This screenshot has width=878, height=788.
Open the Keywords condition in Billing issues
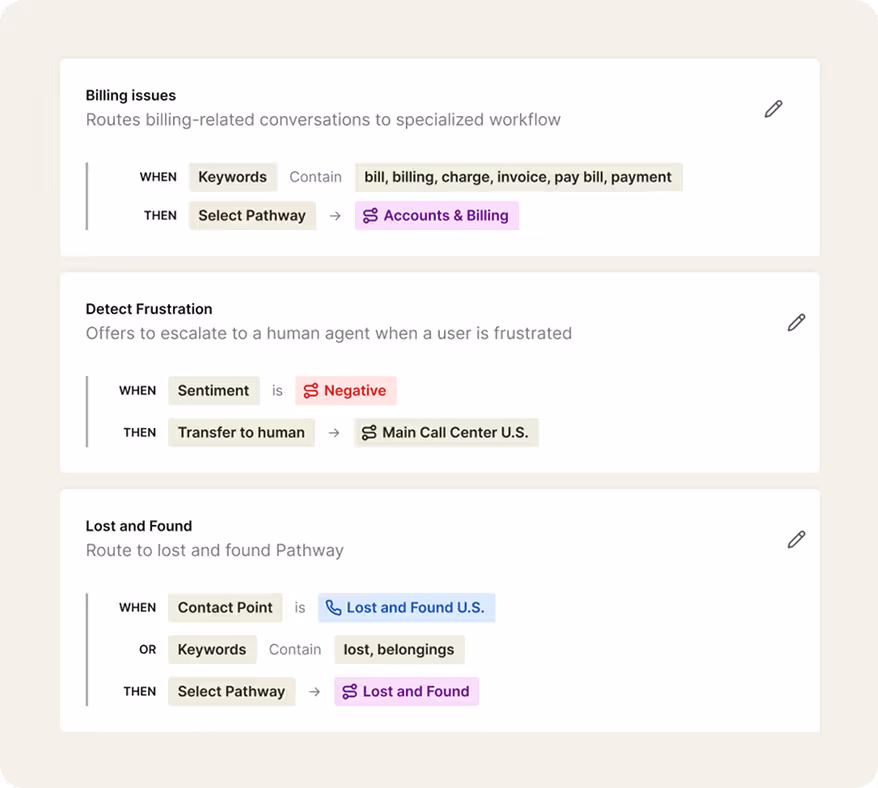(232, 177)
